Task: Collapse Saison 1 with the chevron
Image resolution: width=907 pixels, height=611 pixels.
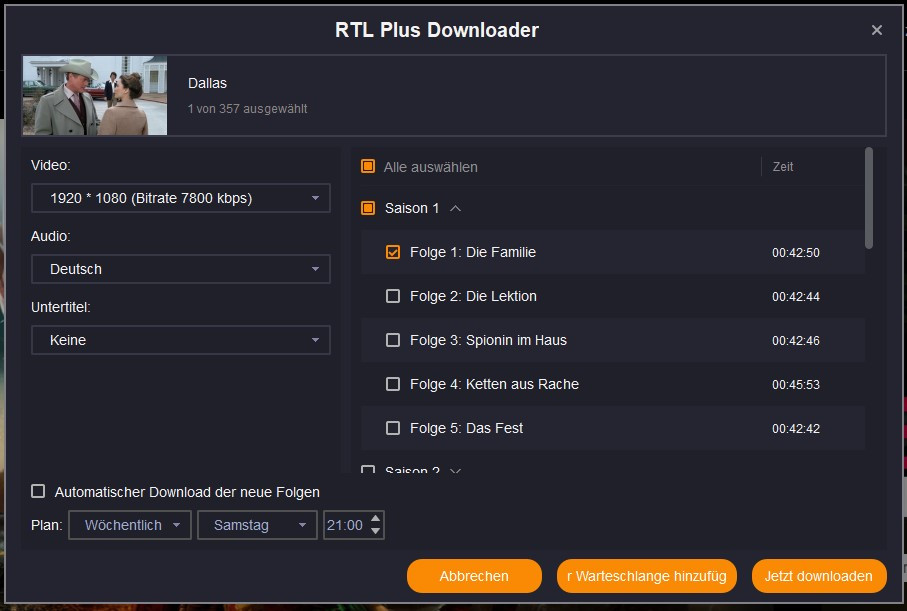Action: coord(455,208)
